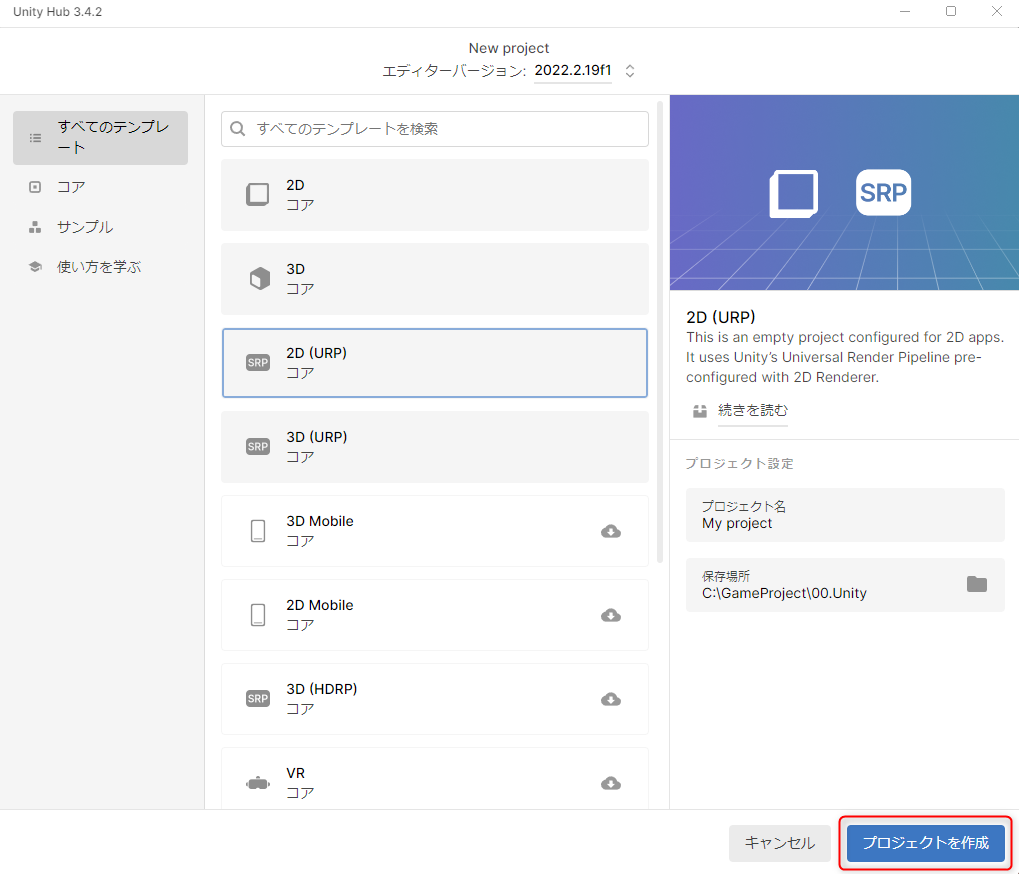Click the コア category icon in sidebar
The width and height of the screenshot is (1019, 874).
[35, 187]
